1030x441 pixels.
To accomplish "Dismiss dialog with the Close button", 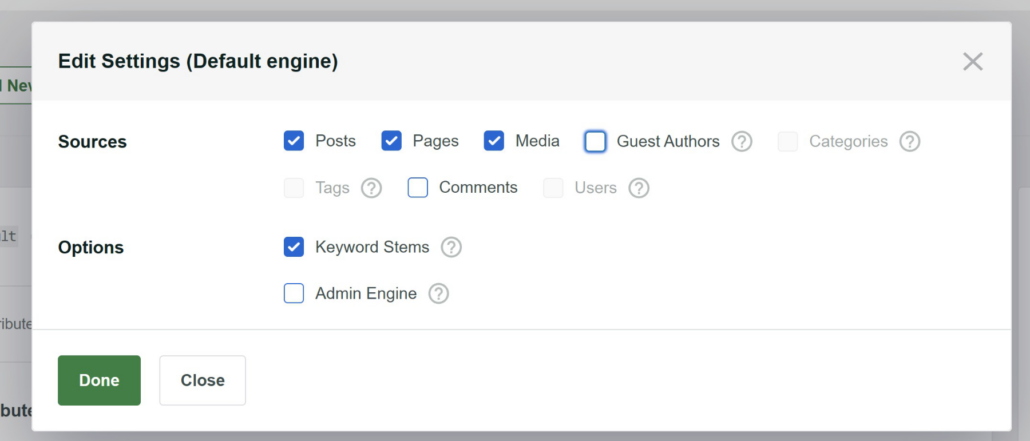I will (x=202, y=381).
